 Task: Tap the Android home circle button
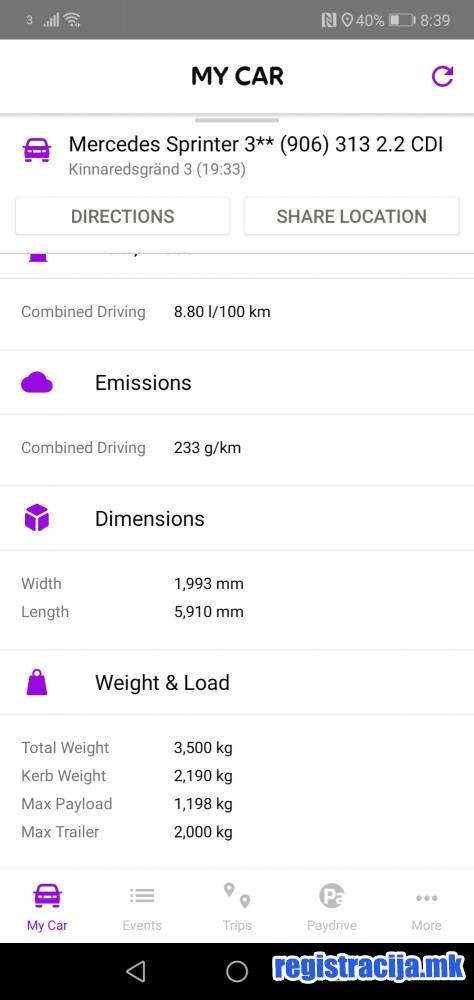[x=237, y=971]
